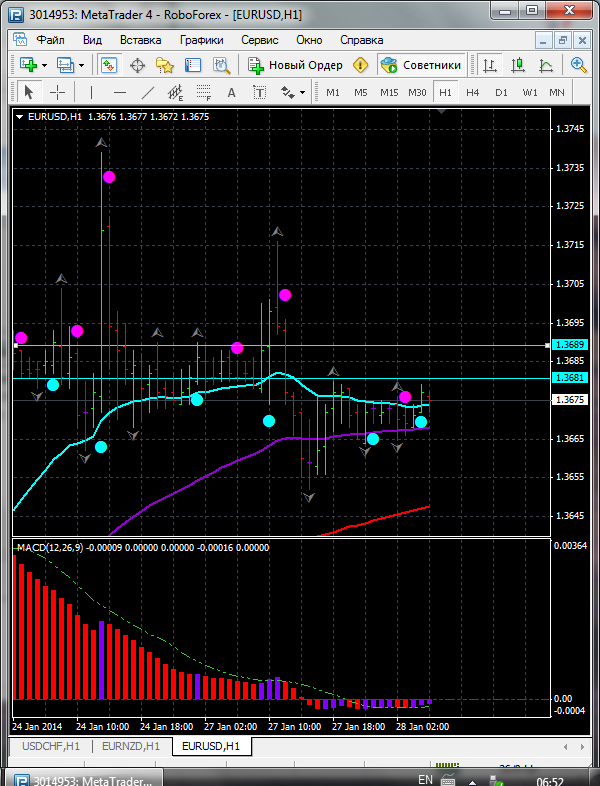Click the zoom in magnifier icon
The height and width of the screenshot is (786, 600).
[578, 65]
